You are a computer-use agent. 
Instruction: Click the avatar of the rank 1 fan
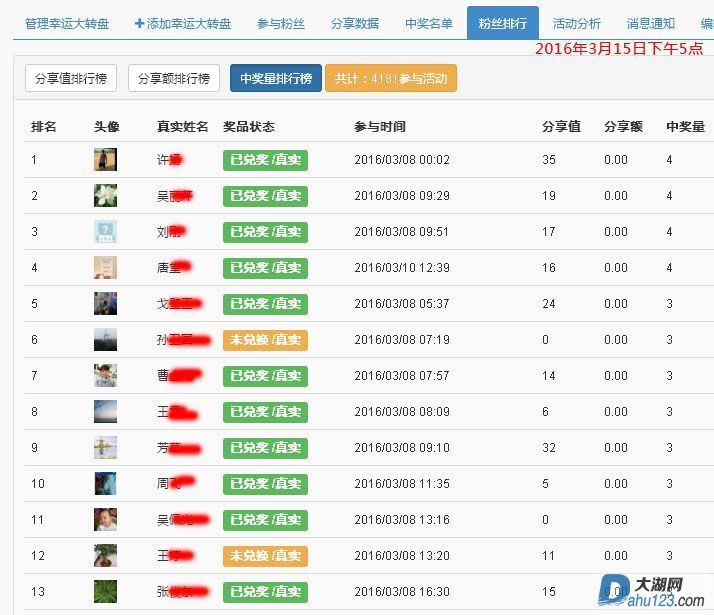click(105, 160)
